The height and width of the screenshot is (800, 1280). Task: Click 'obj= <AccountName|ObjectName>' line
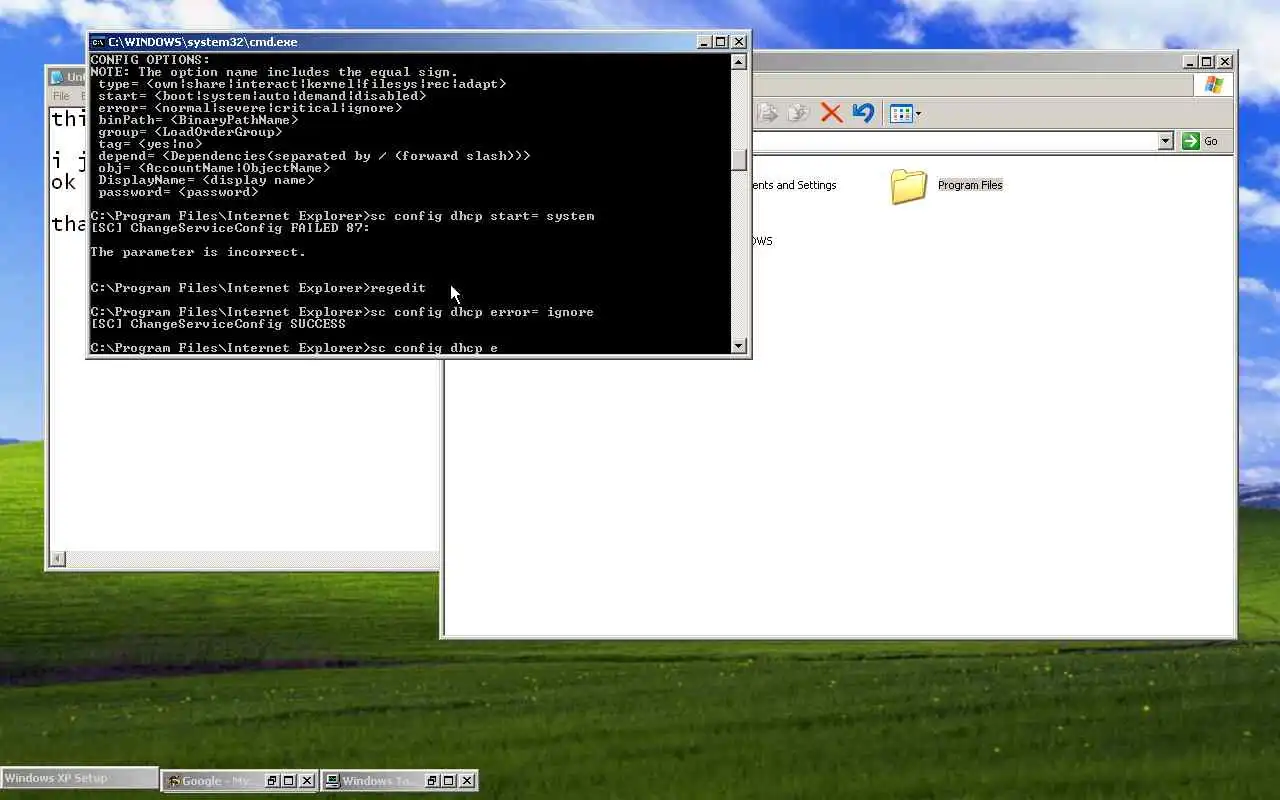(214, 168)
